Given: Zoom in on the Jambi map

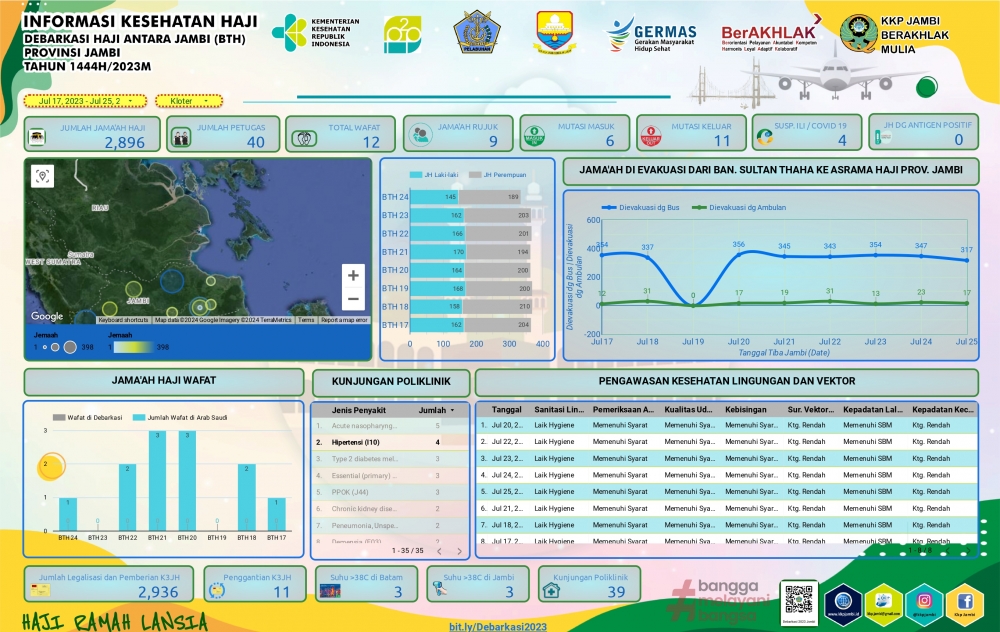Looking at the screenshot, I should pyautogui.click(x=353, y=275).
